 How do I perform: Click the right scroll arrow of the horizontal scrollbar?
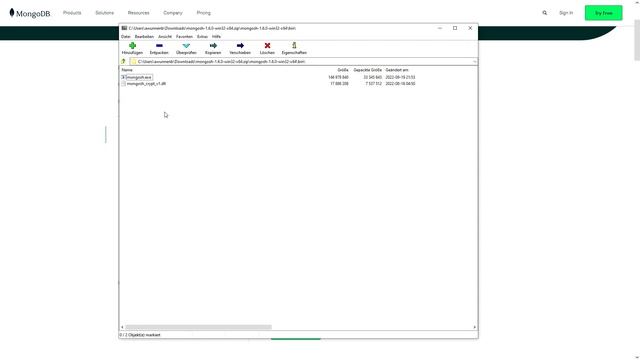[474, 327]
